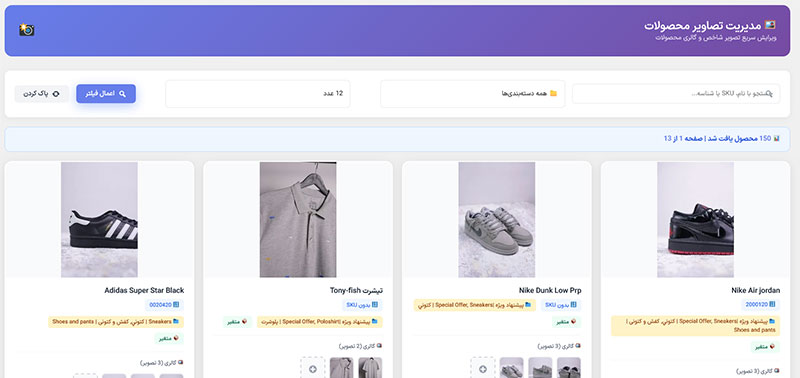Click the SKU barcode icon on Nike Dunk Low

[573, 305]
